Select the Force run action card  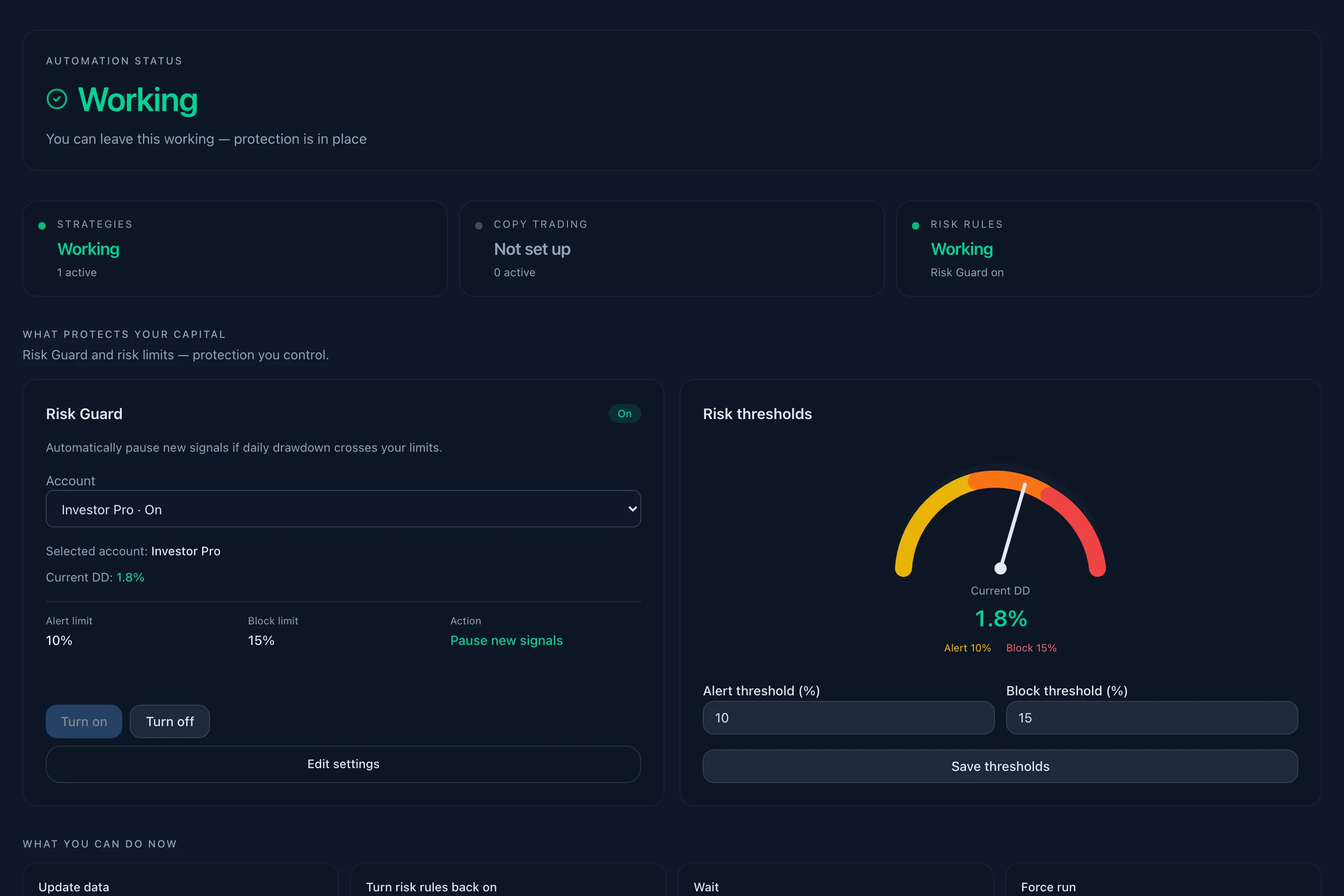click(x=1163, y=880)
